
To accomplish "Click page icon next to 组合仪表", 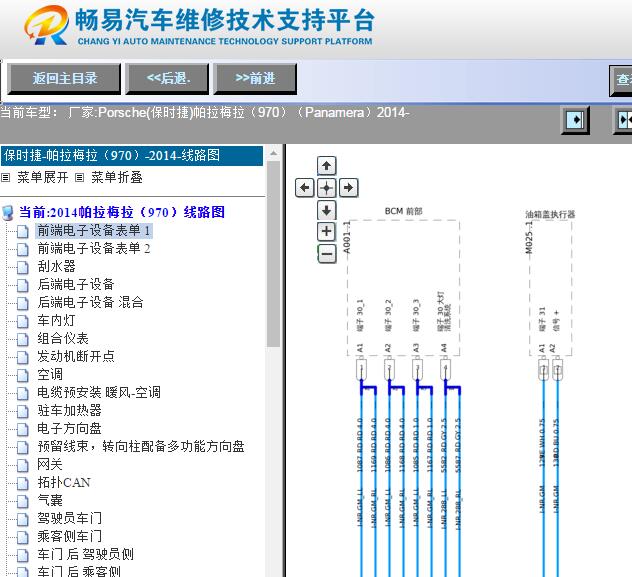I will pyautogui.click(x=23, y=339).
